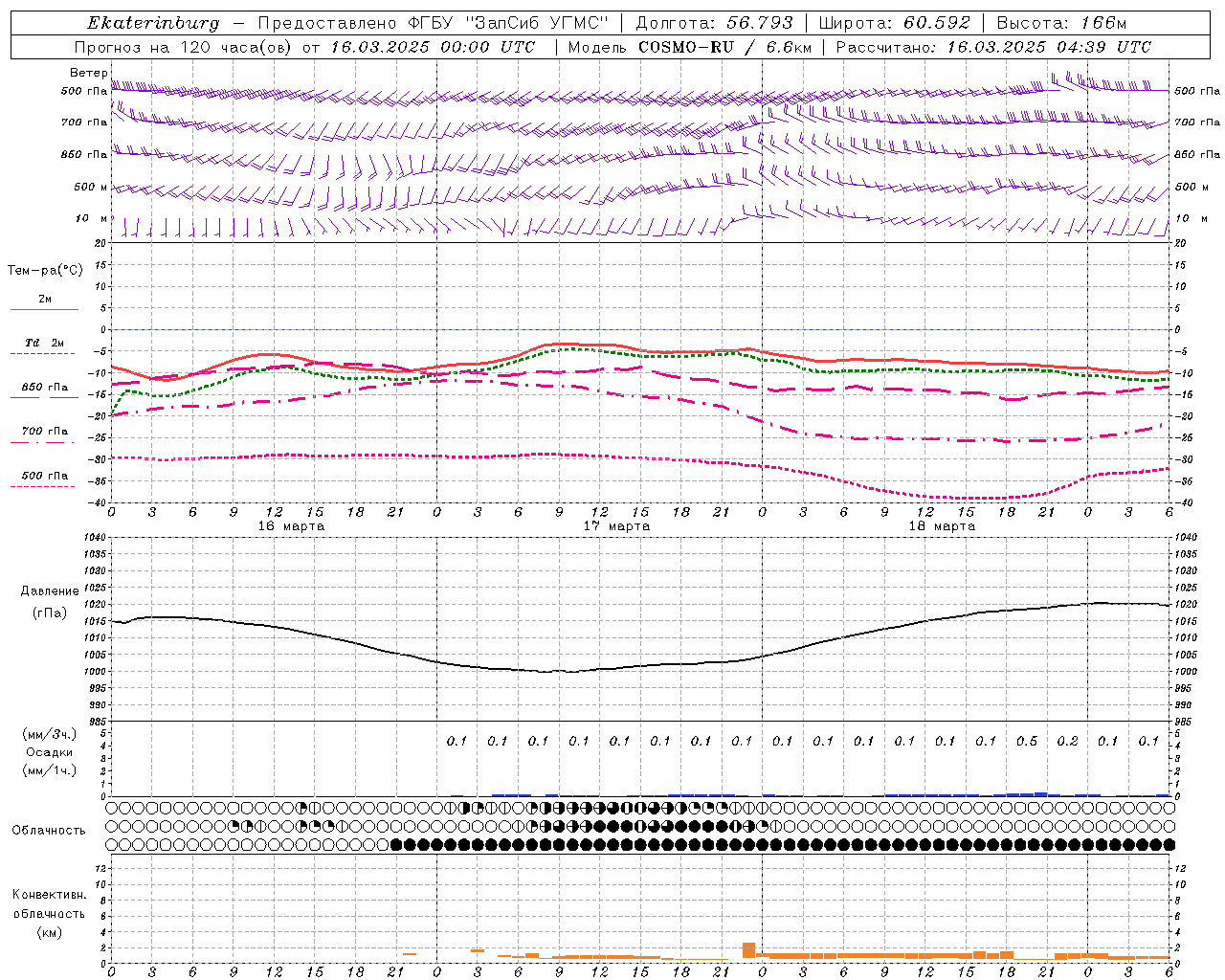Click the (гПа) unit label under Давление
This screenshot has width=1225, height=980.
tap(50, 613)
